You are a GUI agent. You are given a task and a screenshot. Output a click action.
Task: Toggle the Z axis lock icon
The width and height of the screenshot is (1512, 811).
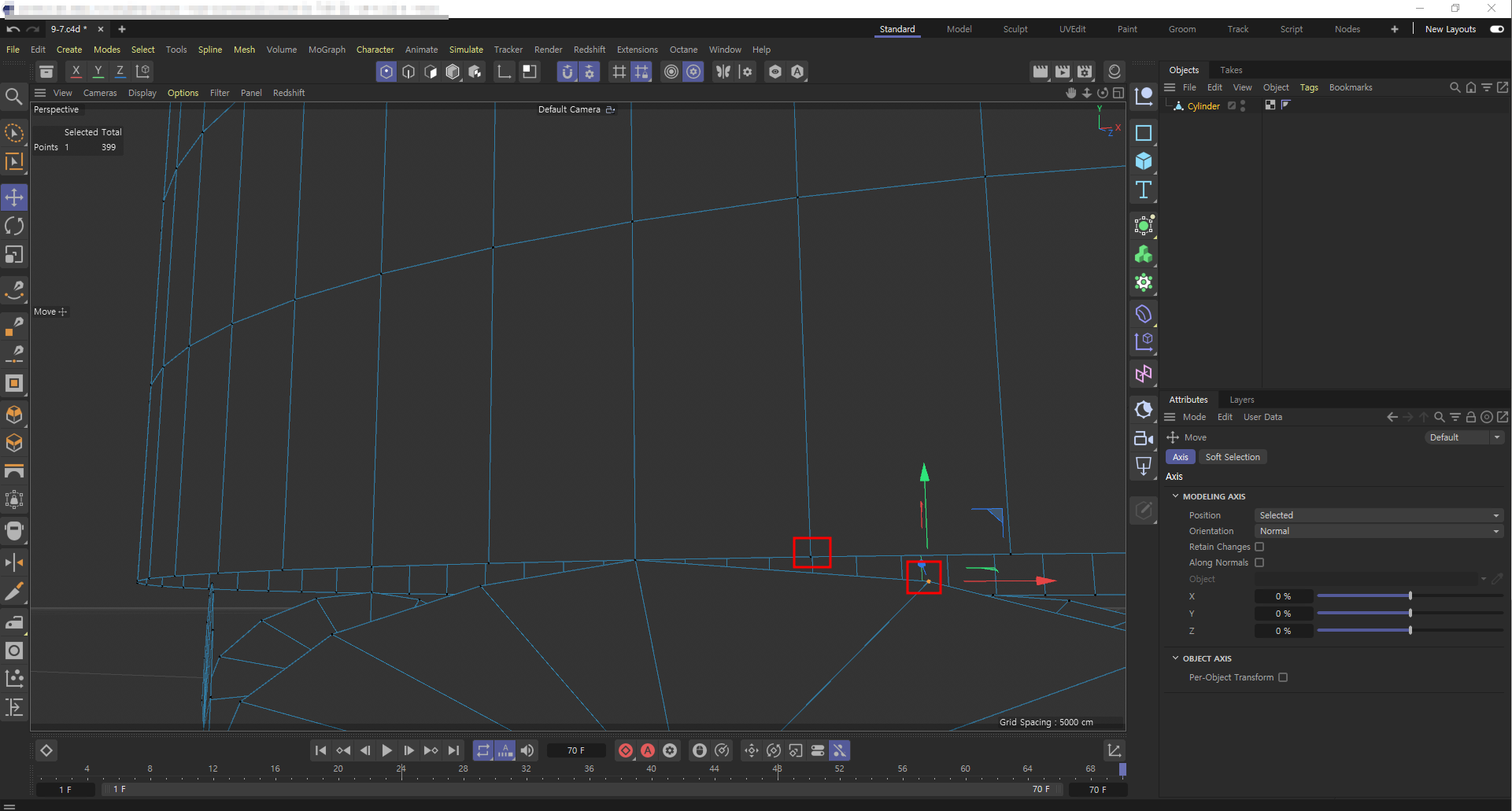click(x=120, y=72)
